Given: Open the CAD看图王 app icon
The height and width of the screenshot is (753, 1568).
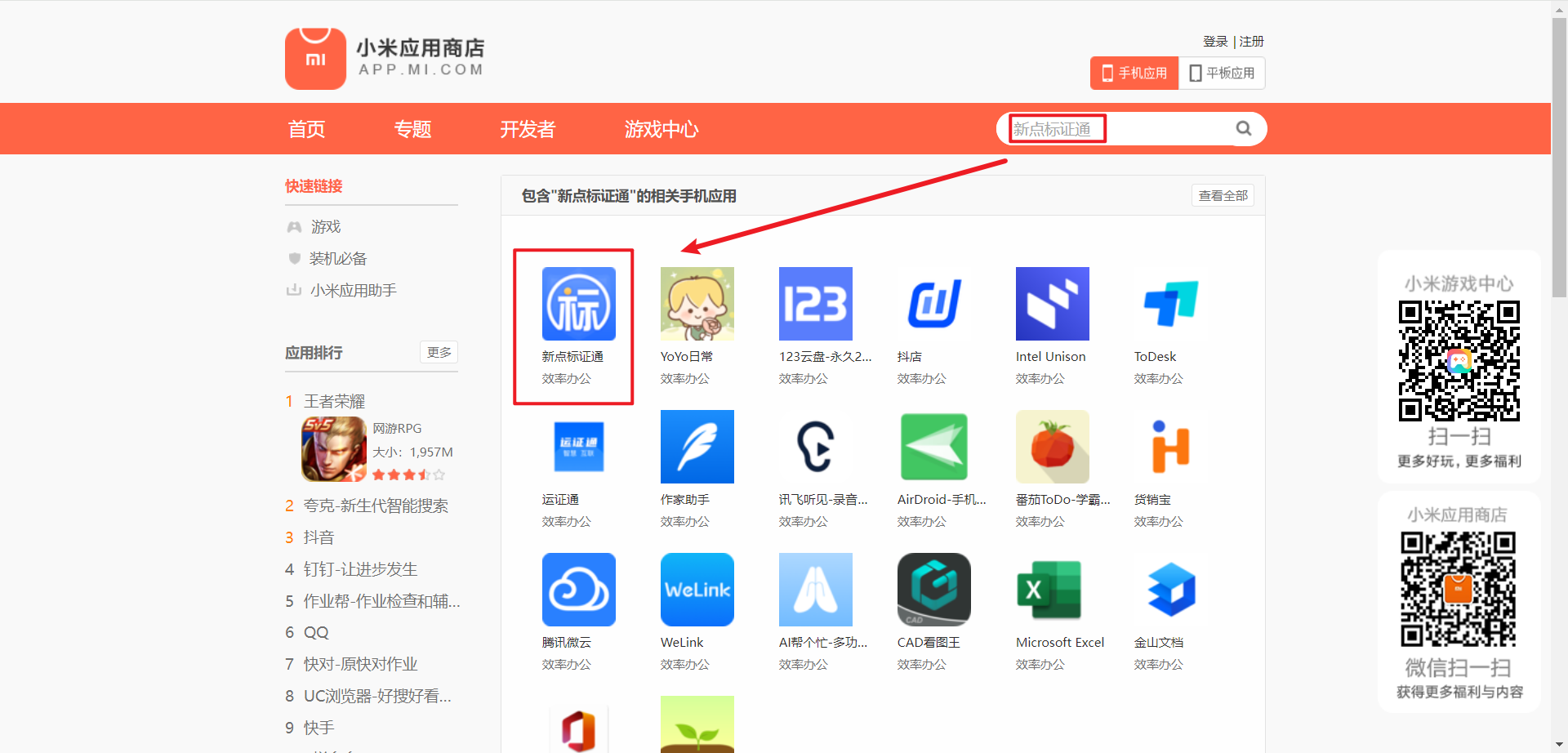Looking at the screenshot, I should [x=933, y=590].
